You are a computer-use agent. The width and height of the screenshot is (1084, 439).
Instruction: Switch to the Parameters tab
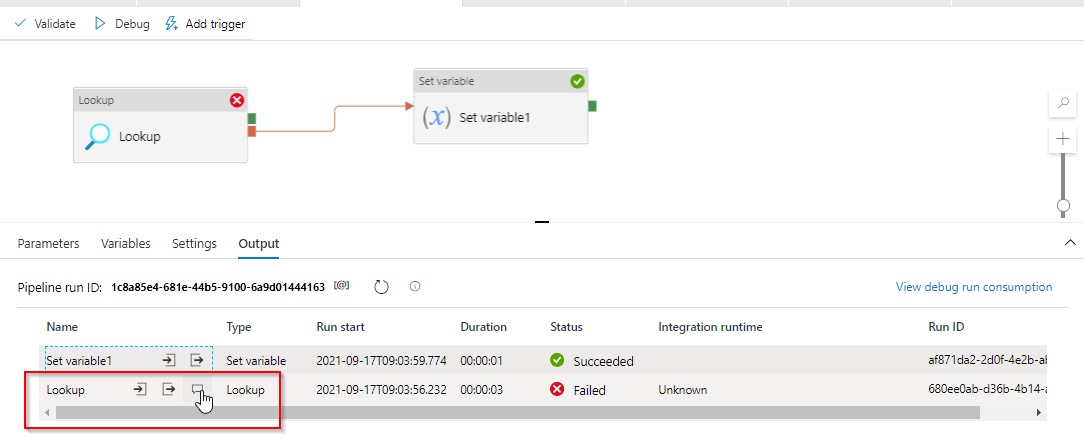(48, 244)
